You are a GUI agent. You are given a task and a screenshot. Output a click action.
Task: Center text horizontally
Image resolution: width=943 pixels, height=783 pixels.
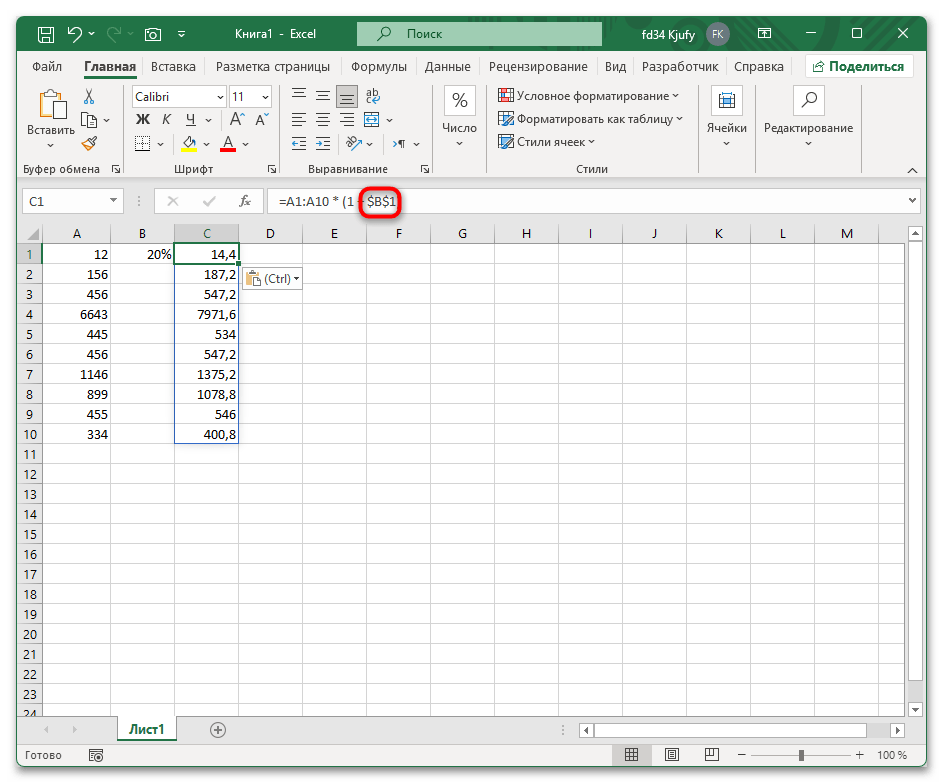pyautogui.click(x=323, y=120)
